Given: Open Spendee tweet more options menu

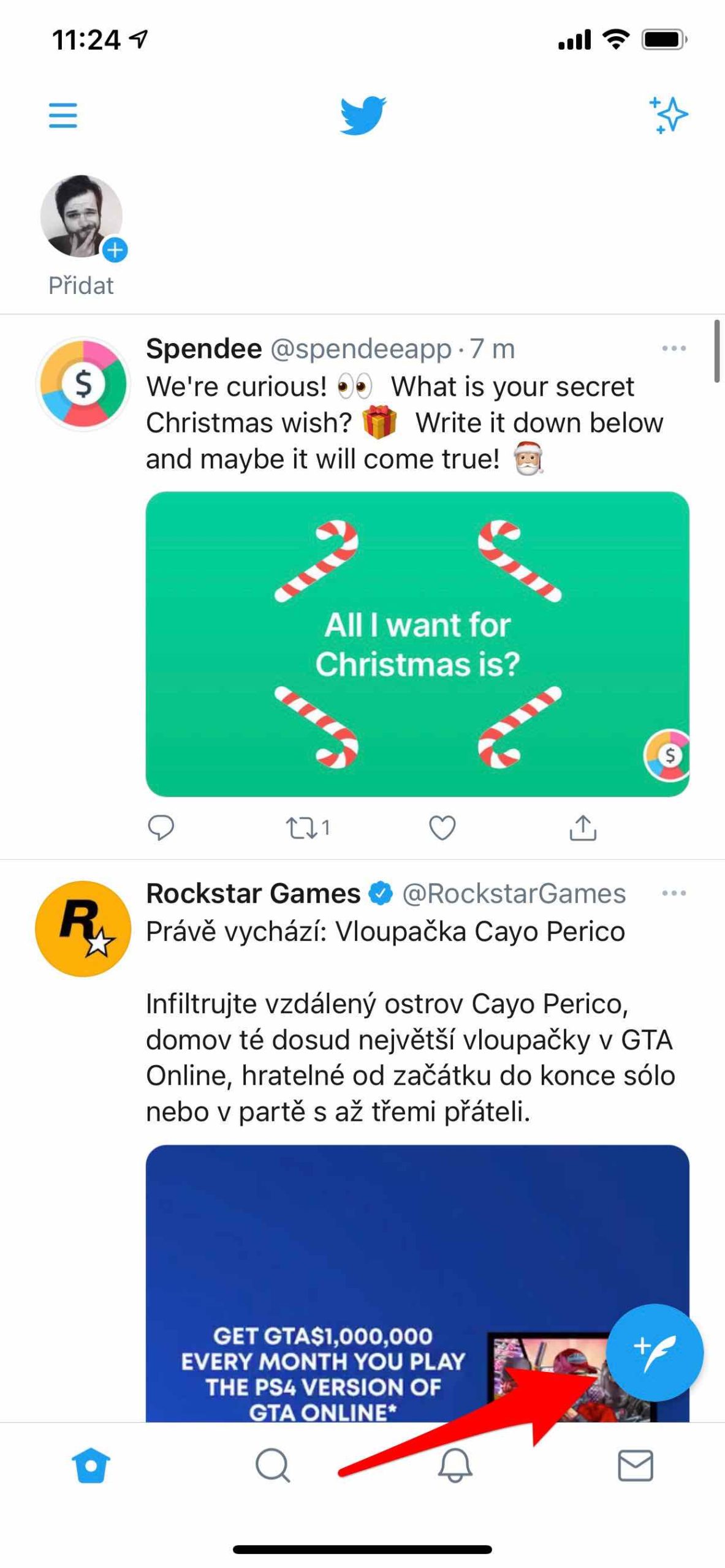Looking at the screenshot, I should pos(674,349).
